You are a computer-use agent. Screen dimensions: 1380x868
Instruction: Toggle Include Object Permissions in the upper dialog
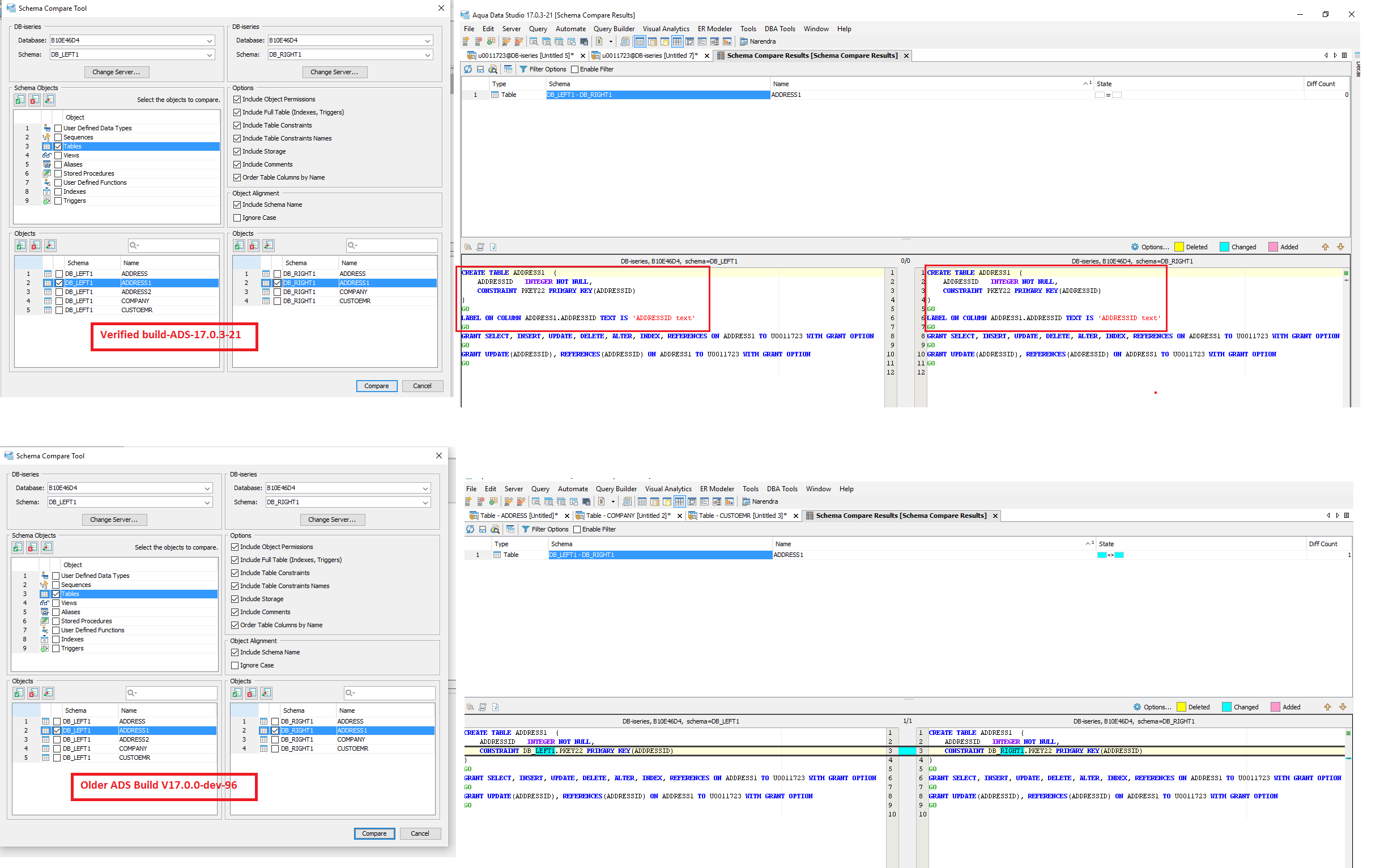coord(237,99)
